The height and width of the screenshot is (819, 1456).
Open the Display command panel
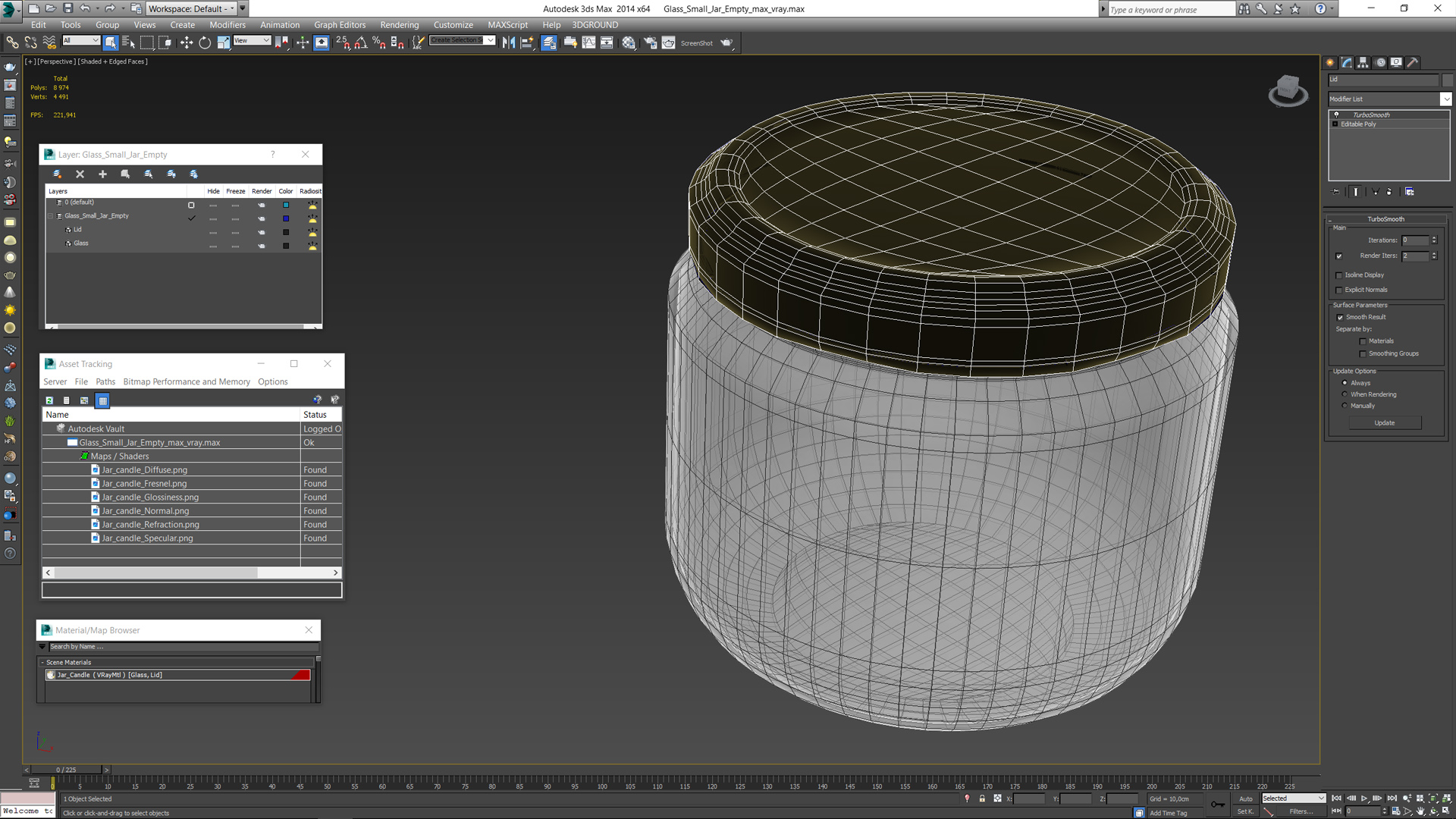click(1396, 63)
